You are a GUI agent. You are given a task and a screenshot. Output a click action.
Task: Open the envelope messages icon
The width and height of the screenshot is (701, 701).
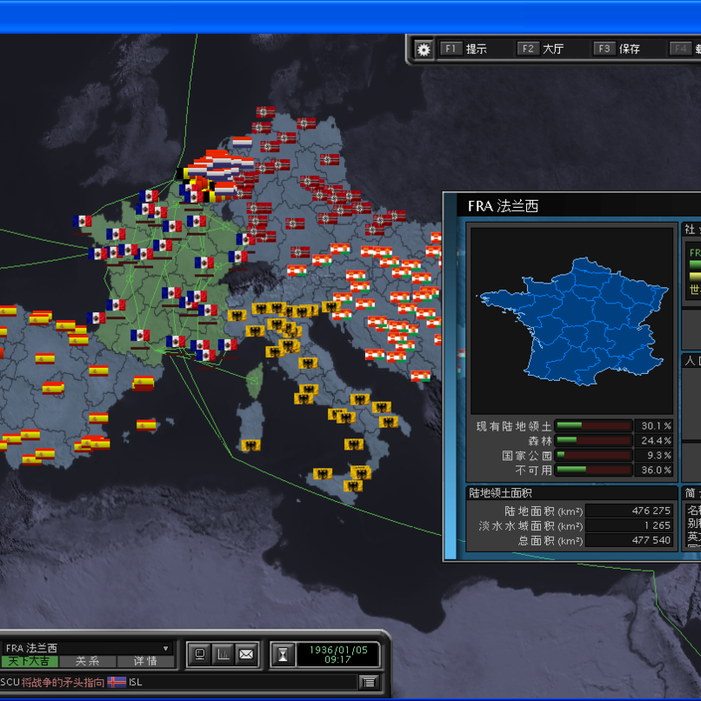(246, 655)
